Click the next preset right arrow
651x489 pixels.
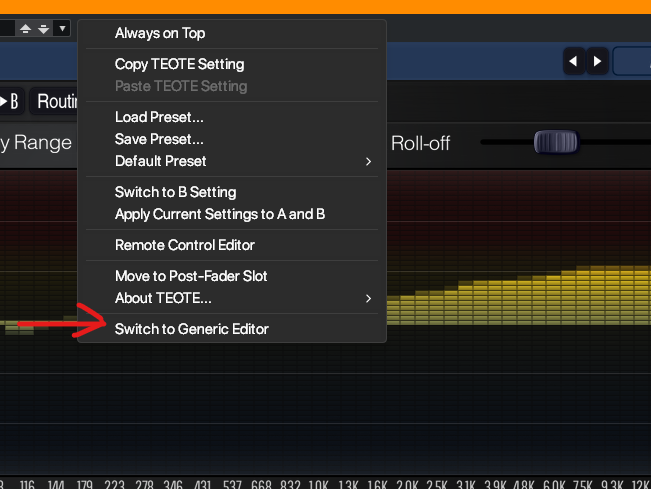pos(597,61)
